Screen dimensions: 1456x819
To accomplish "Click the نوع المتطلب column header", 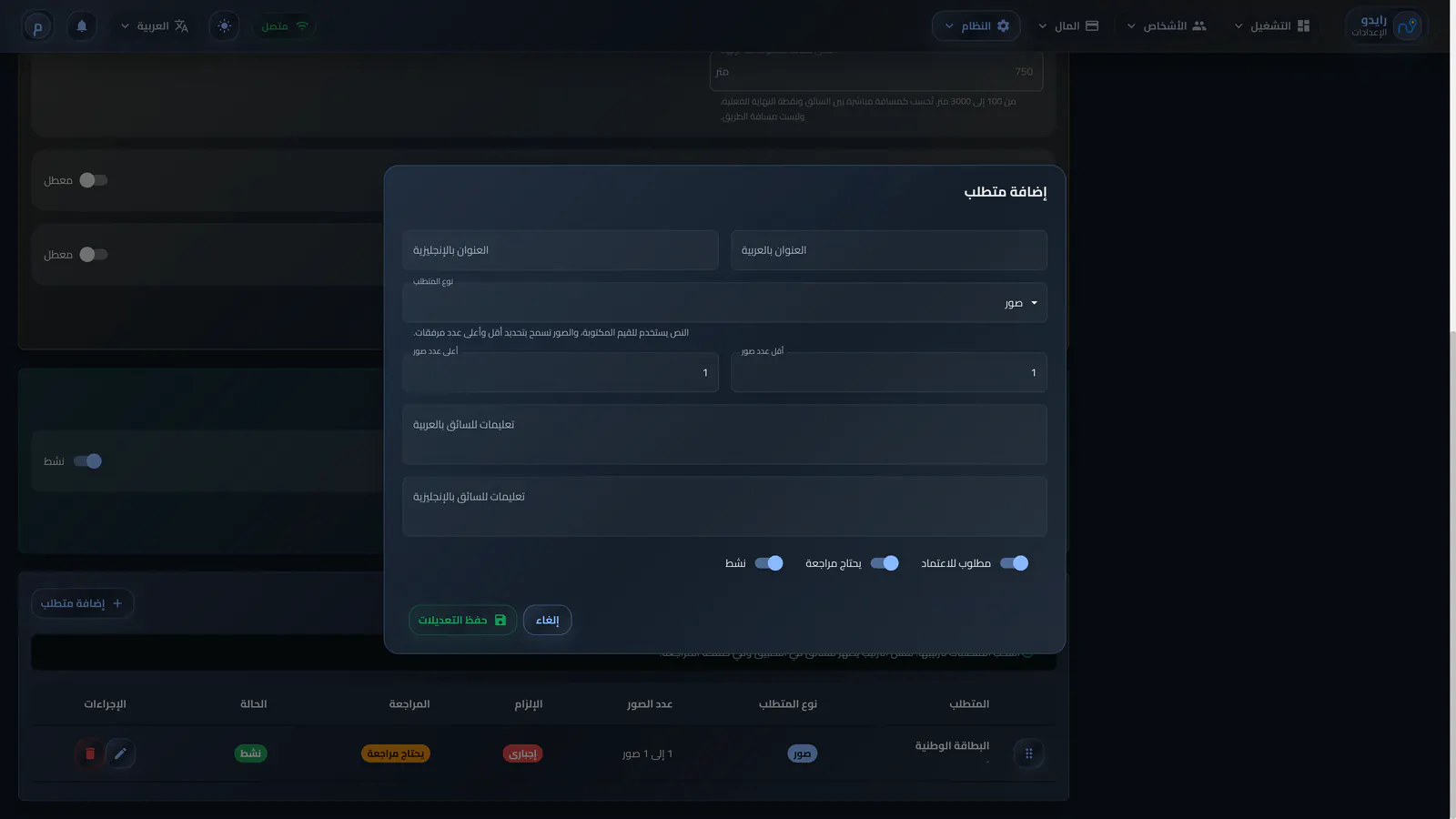I will tap(788, 704).
